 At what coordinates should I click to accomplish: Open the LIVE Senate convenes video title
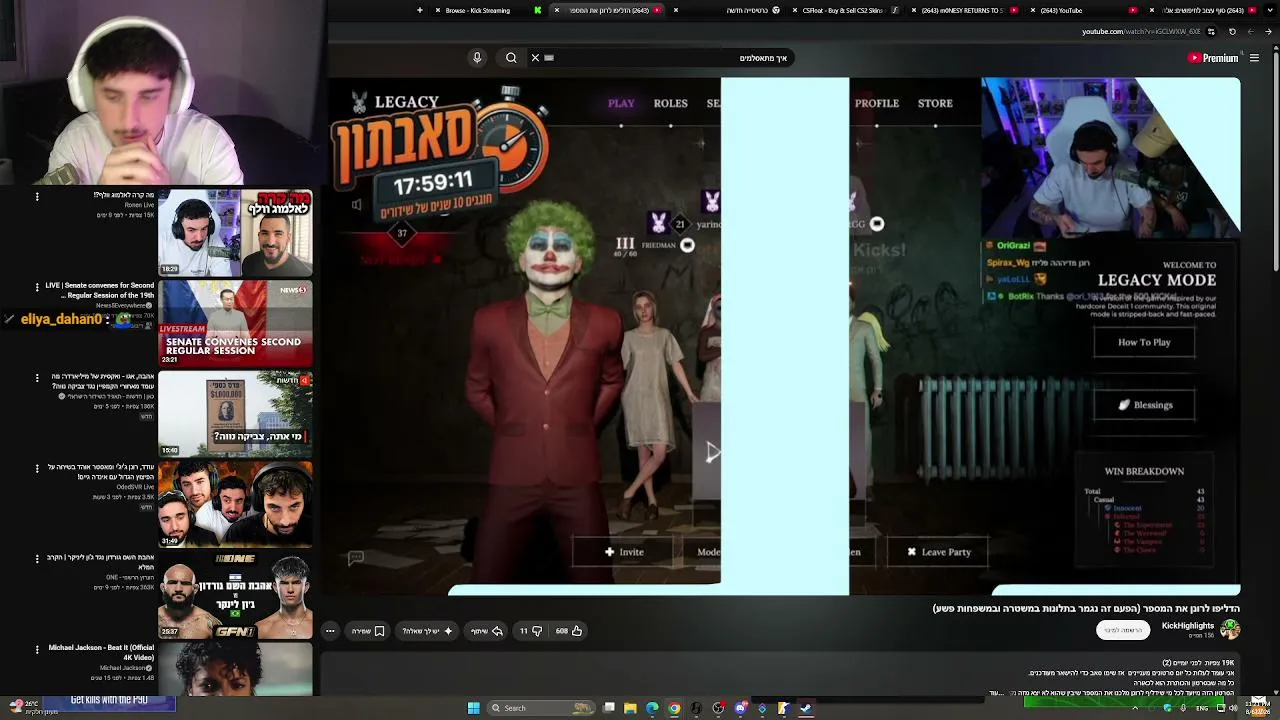99,290
